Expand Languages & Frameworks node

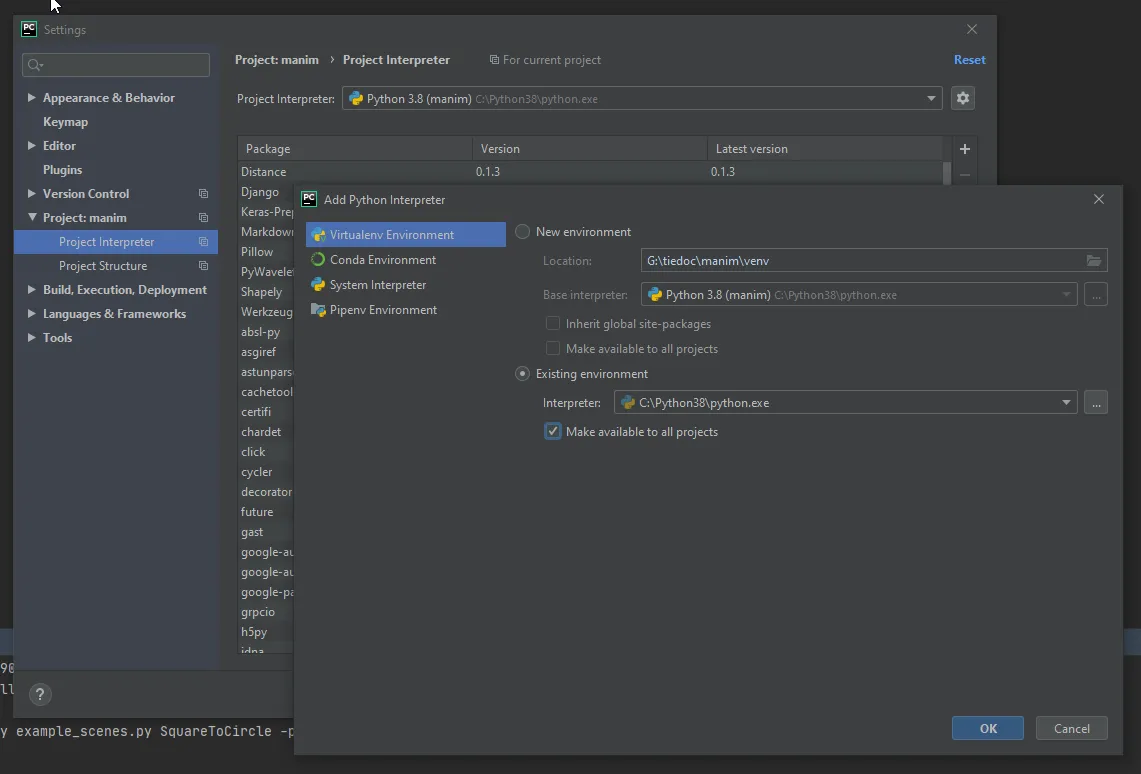pos(31,314)
